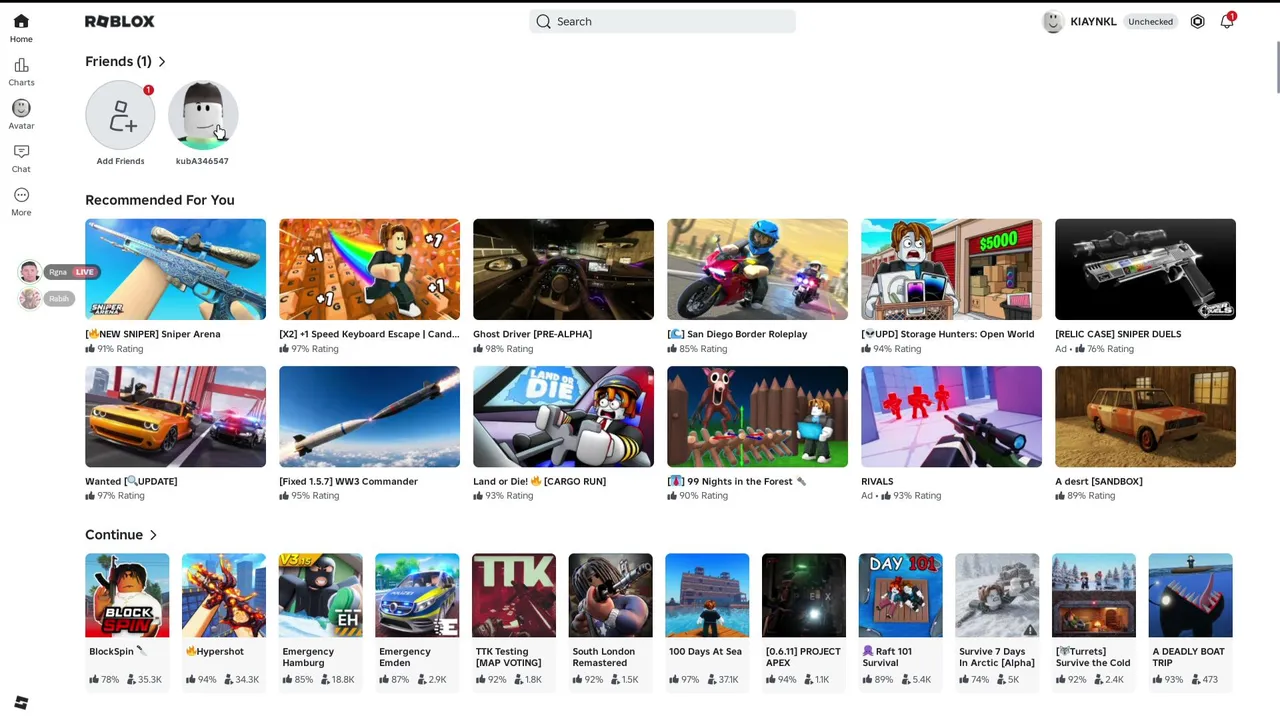Expand the Continue section chevron

pyautogui.click(x=153, y=535)
